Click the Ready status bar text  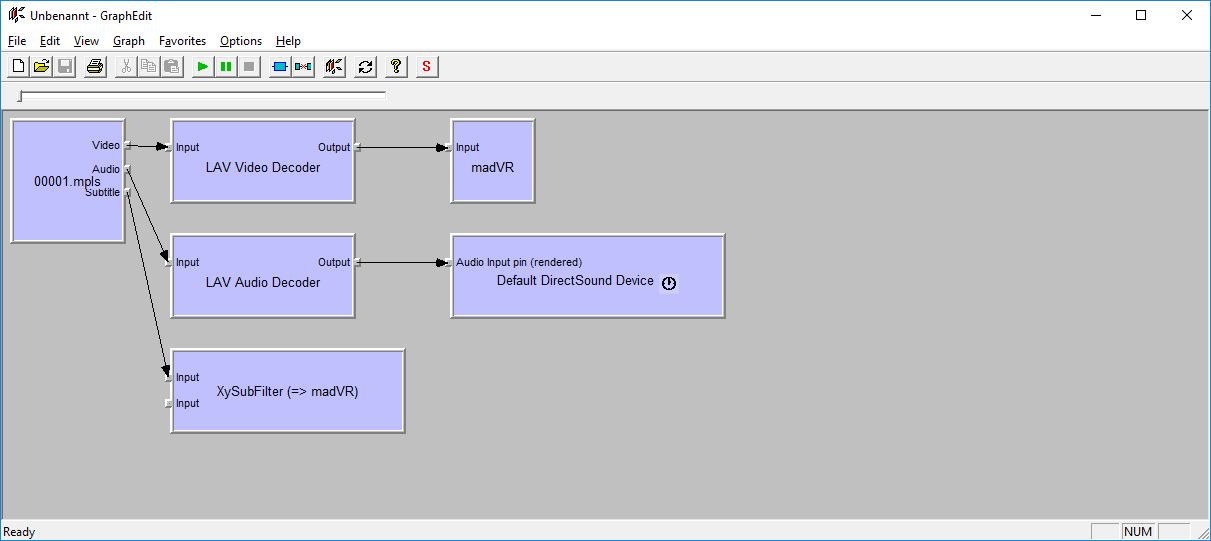20,532
